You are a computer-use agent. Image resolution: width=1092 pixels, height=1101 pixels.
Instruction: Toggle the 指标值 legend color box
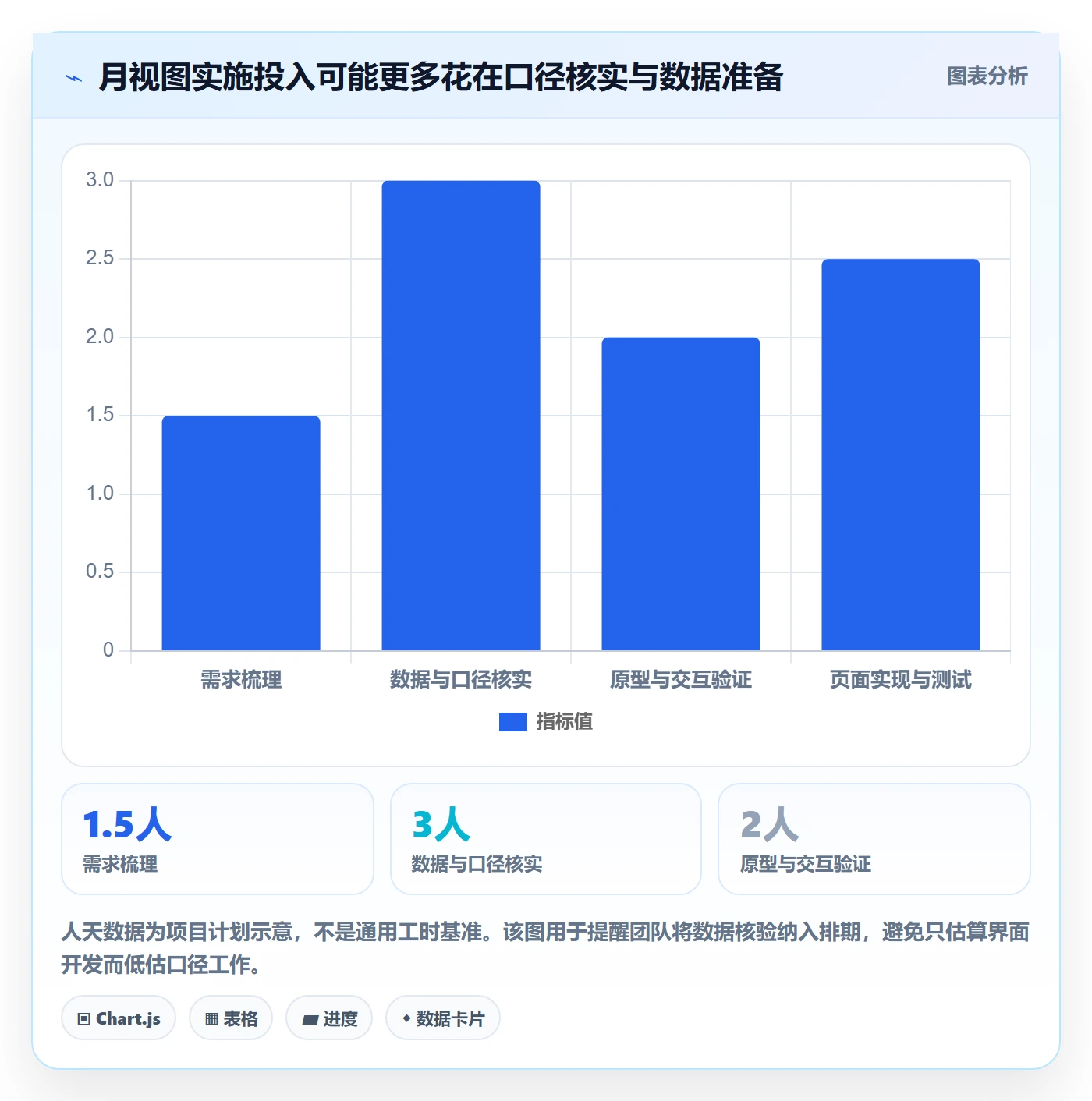coord(512,722)
